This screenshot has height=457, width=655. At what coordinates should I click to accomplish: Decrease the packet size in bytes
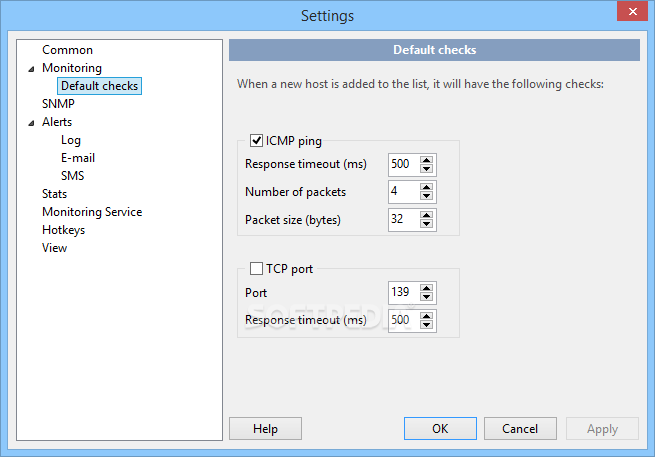(427, 224)
